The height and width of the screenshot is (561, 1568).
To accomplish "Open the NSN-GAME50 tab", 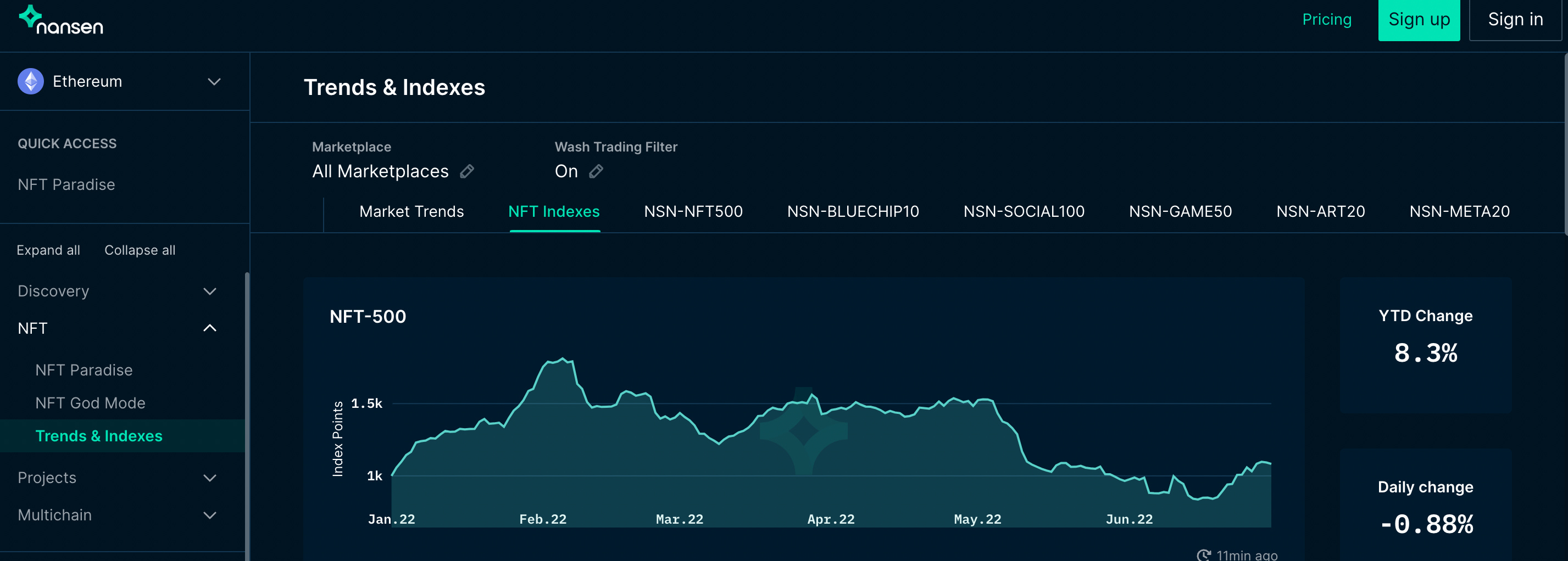I will (1180, 212).
